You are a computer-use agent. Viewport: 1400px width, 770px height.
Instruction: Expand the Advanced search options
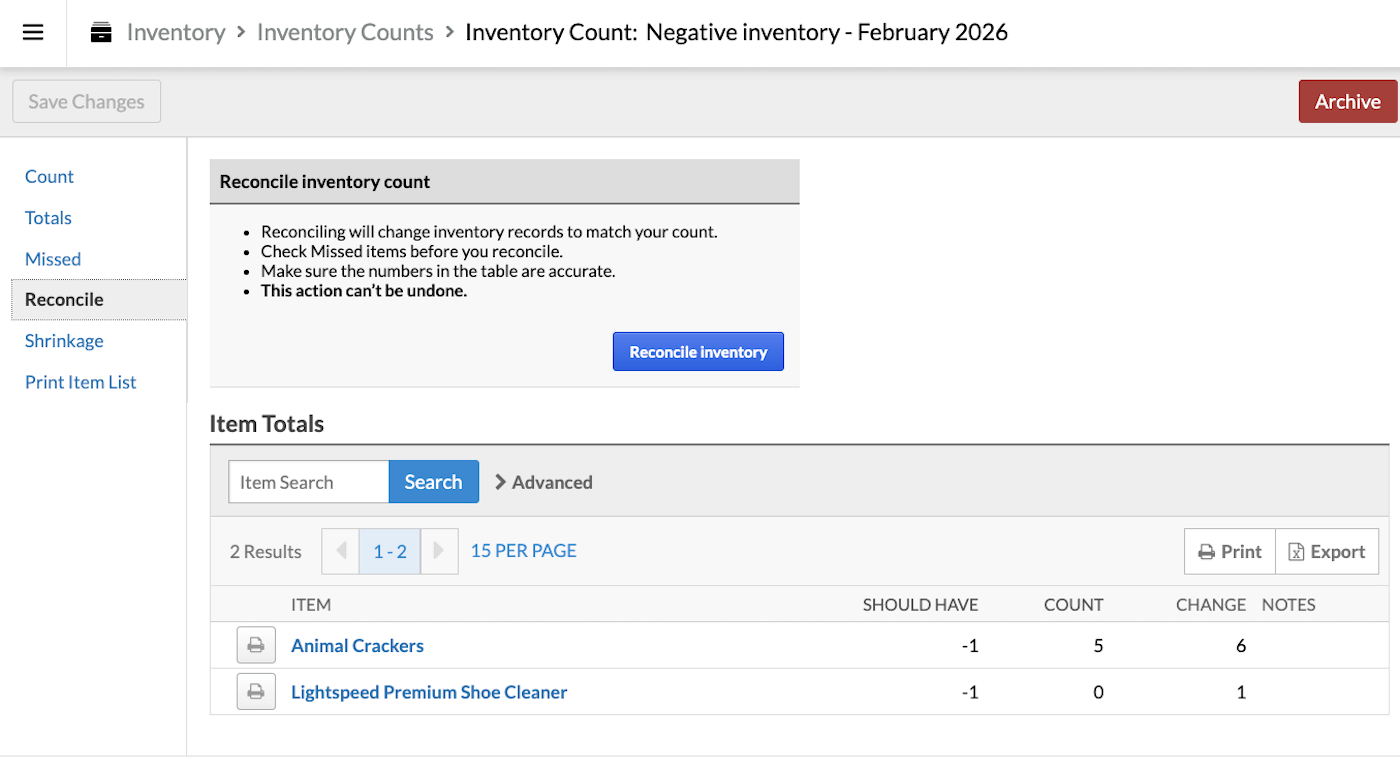(543, 482)
